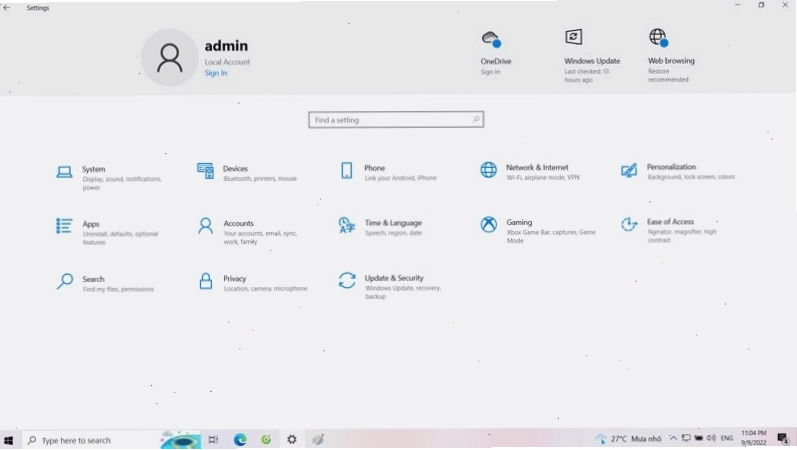The image size is (797, 450).
Task: Open the Windows Start button
Action: (9, 440)
